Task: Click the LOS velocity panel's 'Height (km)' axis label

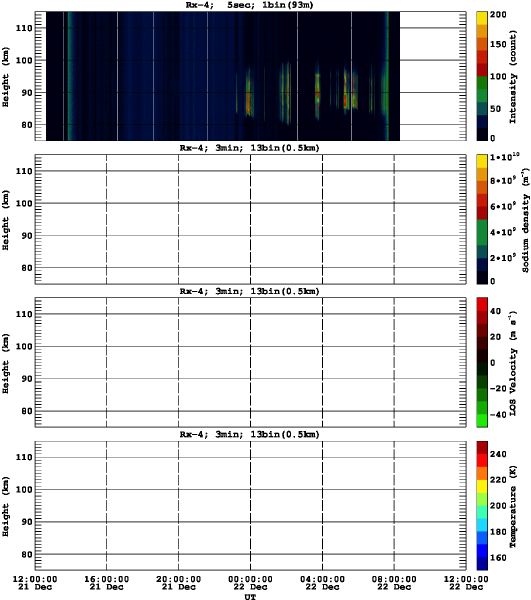Action: 5,363
